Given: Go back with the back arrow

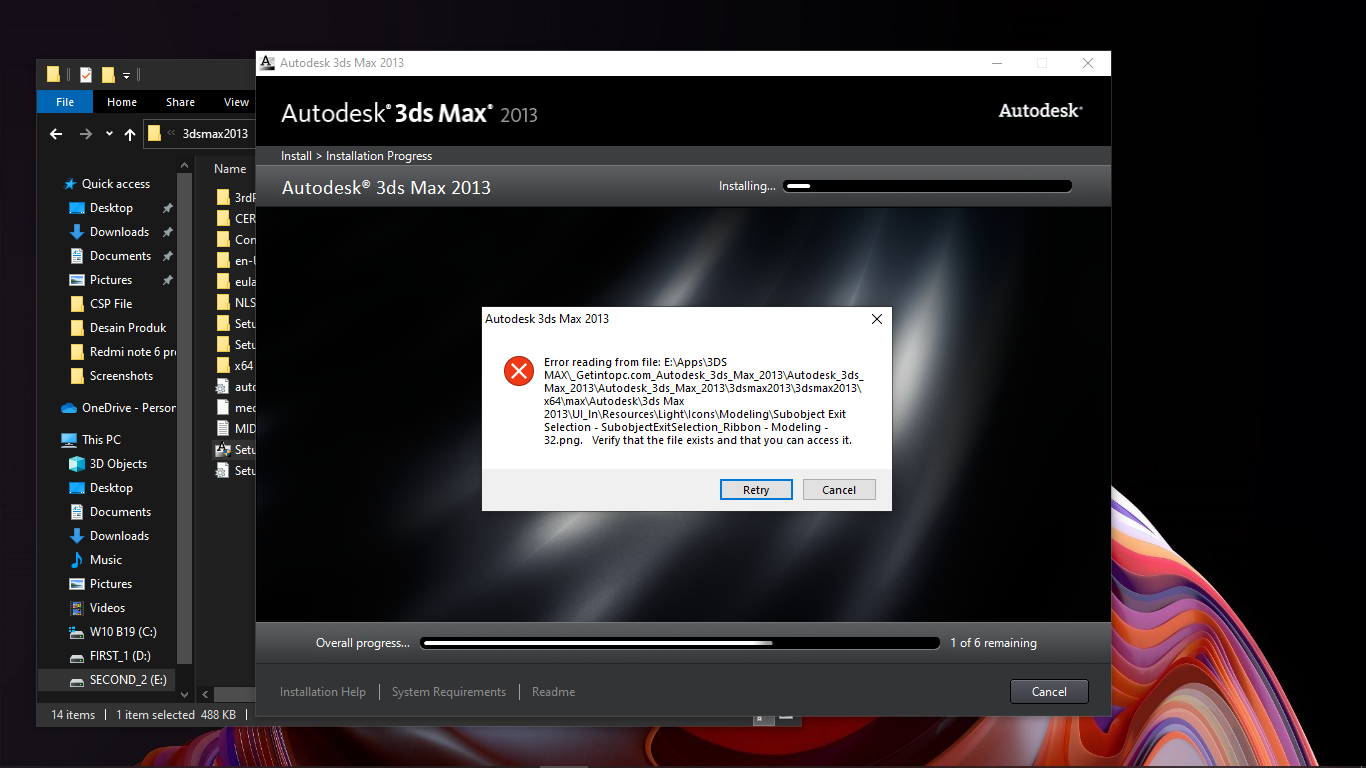Looking at the screenshot, I should tap(56, 134).
